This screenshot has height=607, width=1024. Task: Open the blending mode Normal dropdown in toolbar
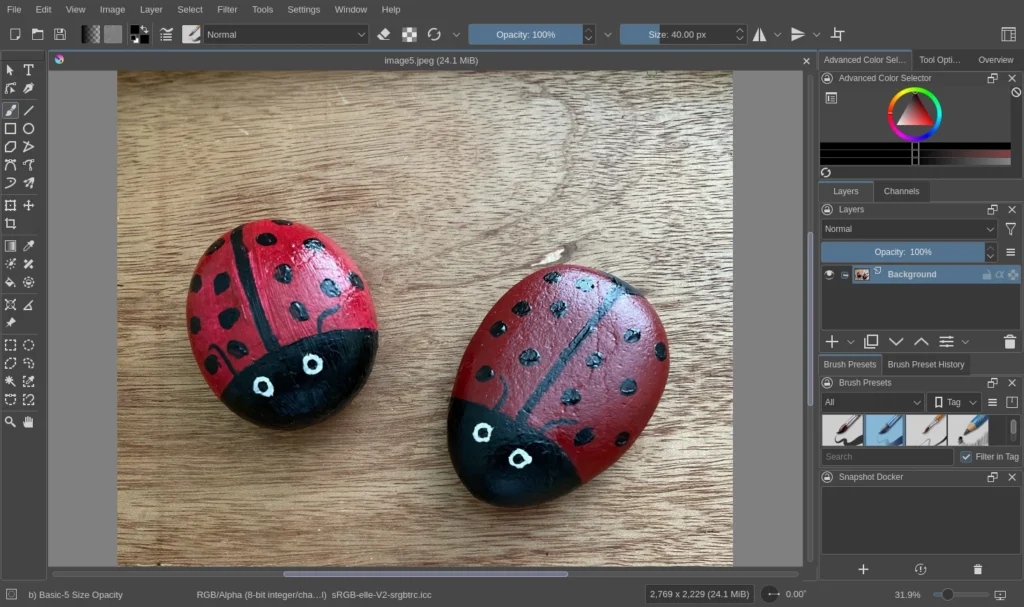[285, 35]
